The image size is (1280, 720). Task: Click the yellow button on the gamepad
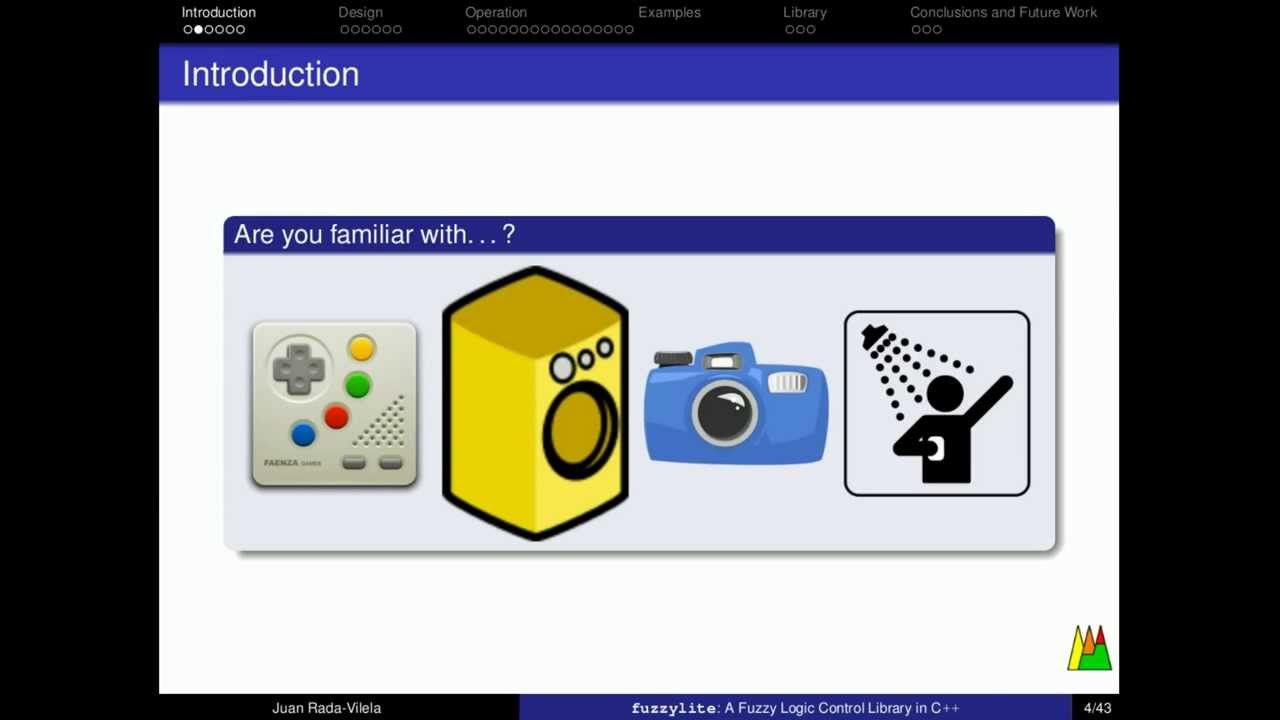361,348
